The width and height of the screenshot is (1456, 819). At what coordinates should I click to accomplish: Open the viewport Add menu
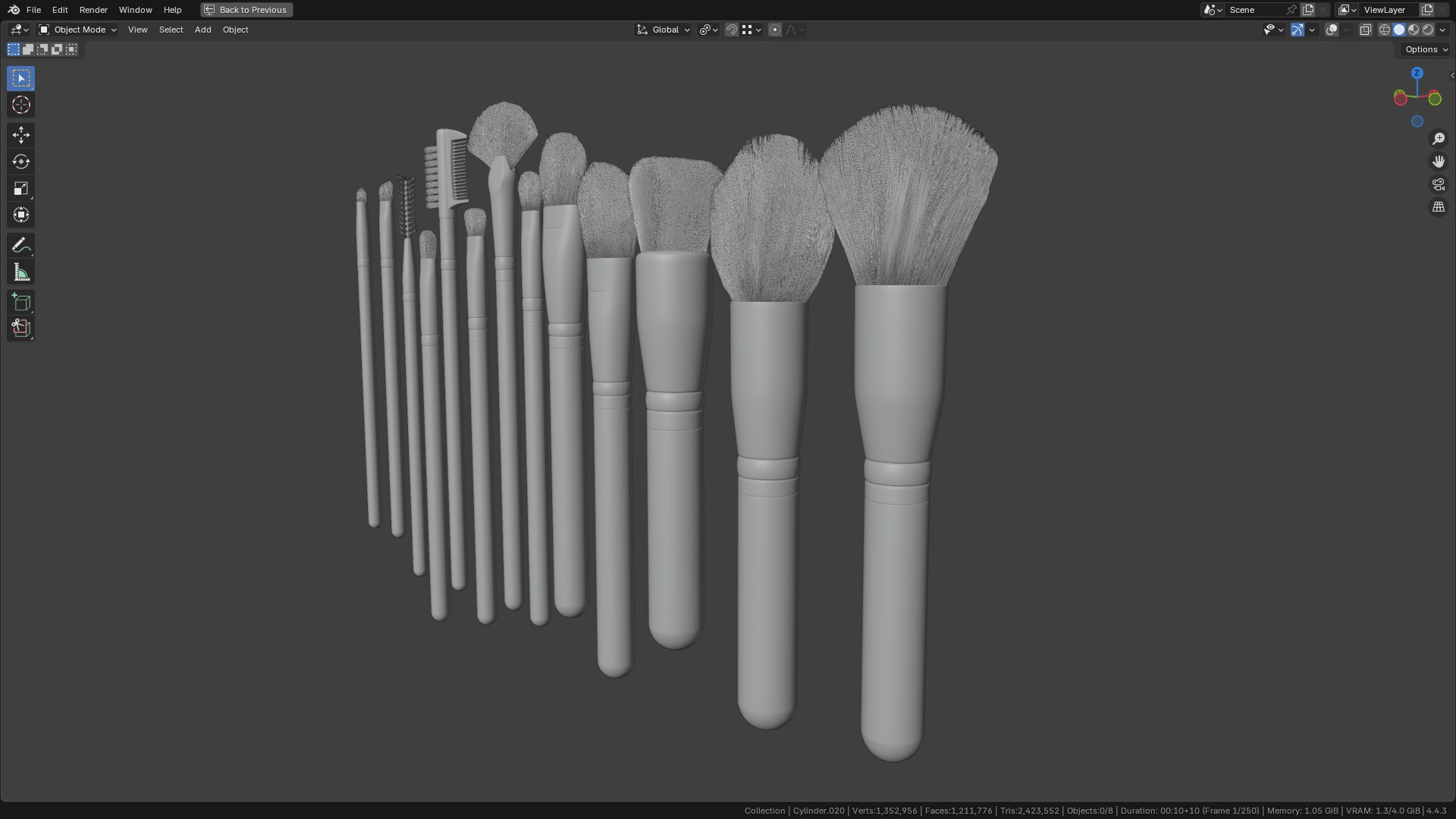coord(202,30)
